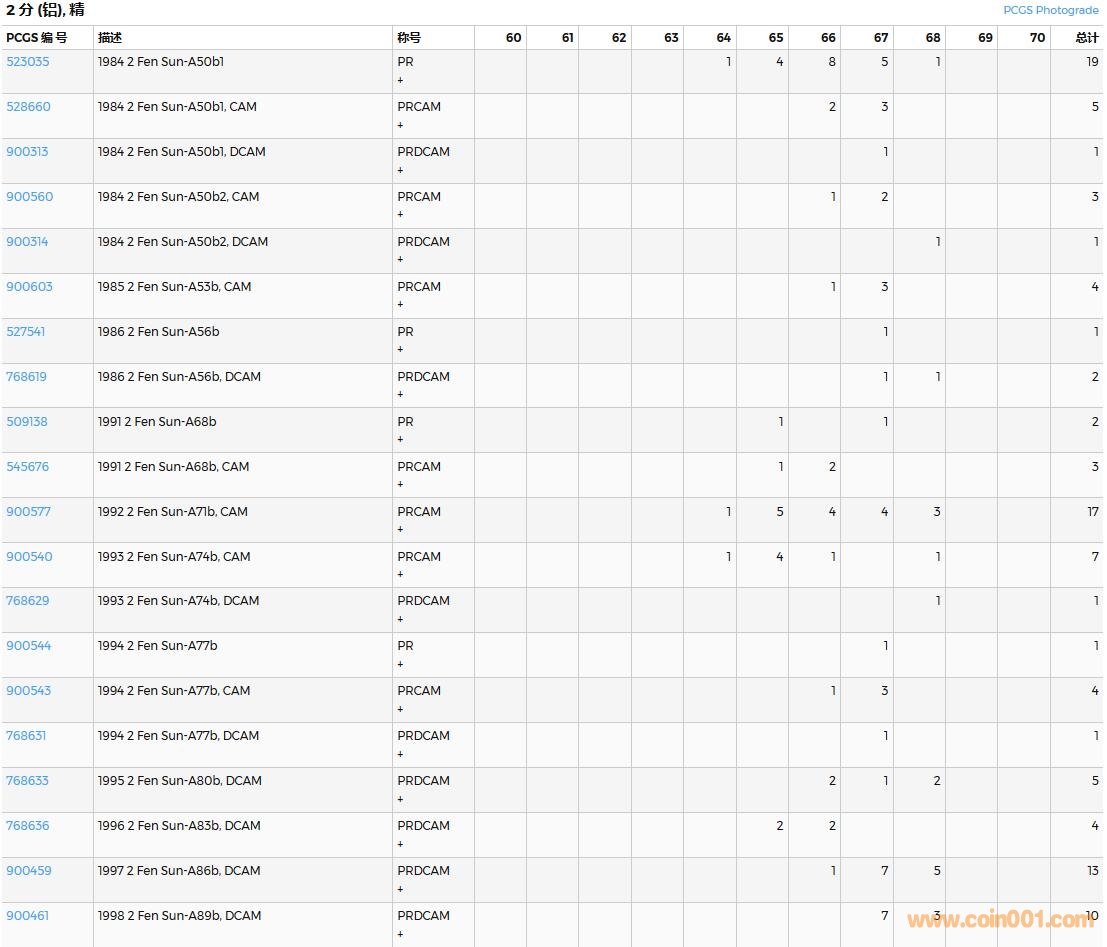Open PCGS number 528660 link
Viewport: 1107px width, 947px height.
28,107
